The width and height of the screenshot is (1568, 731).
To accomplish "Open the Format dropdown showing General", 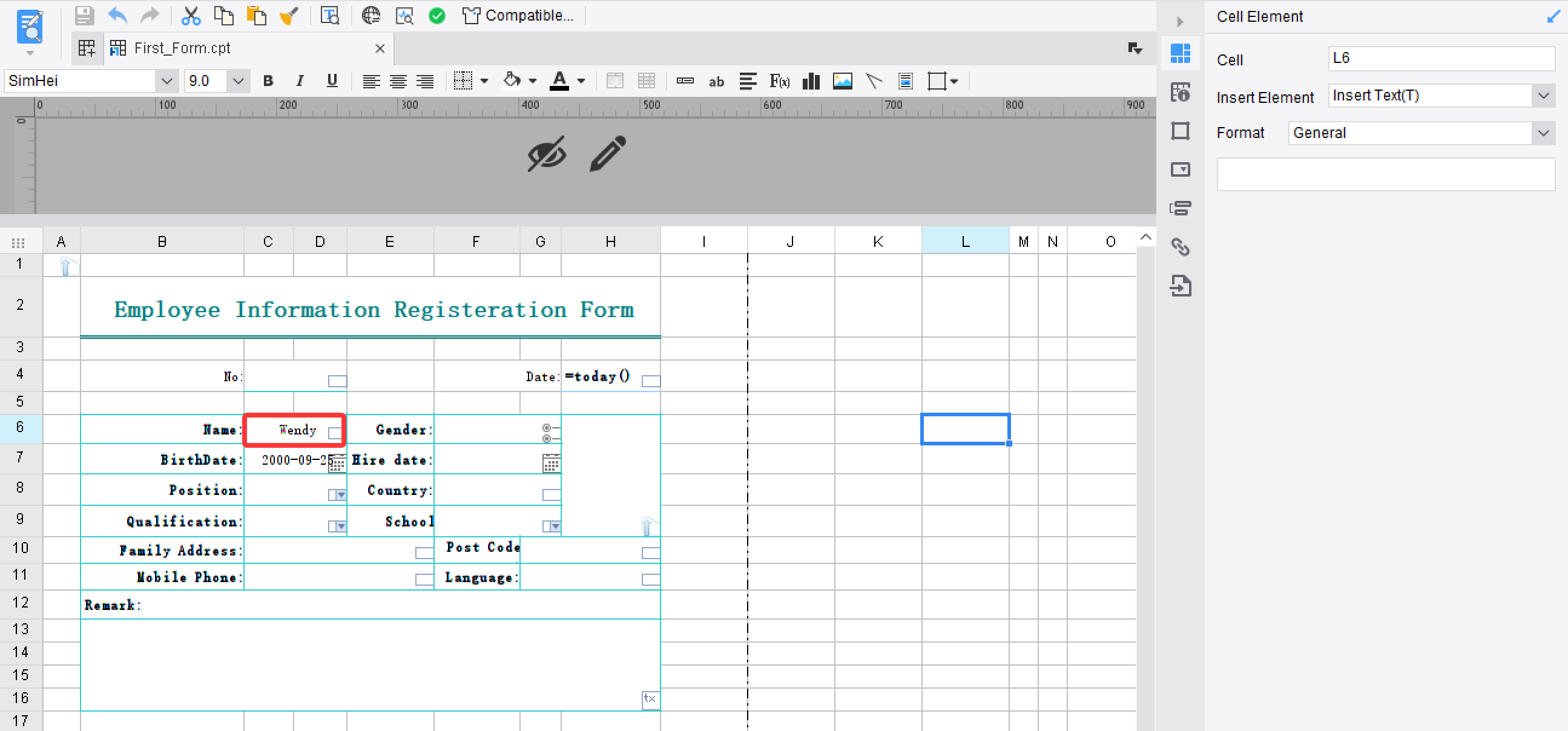I will pyautogui.click(x=1544, y=133).
